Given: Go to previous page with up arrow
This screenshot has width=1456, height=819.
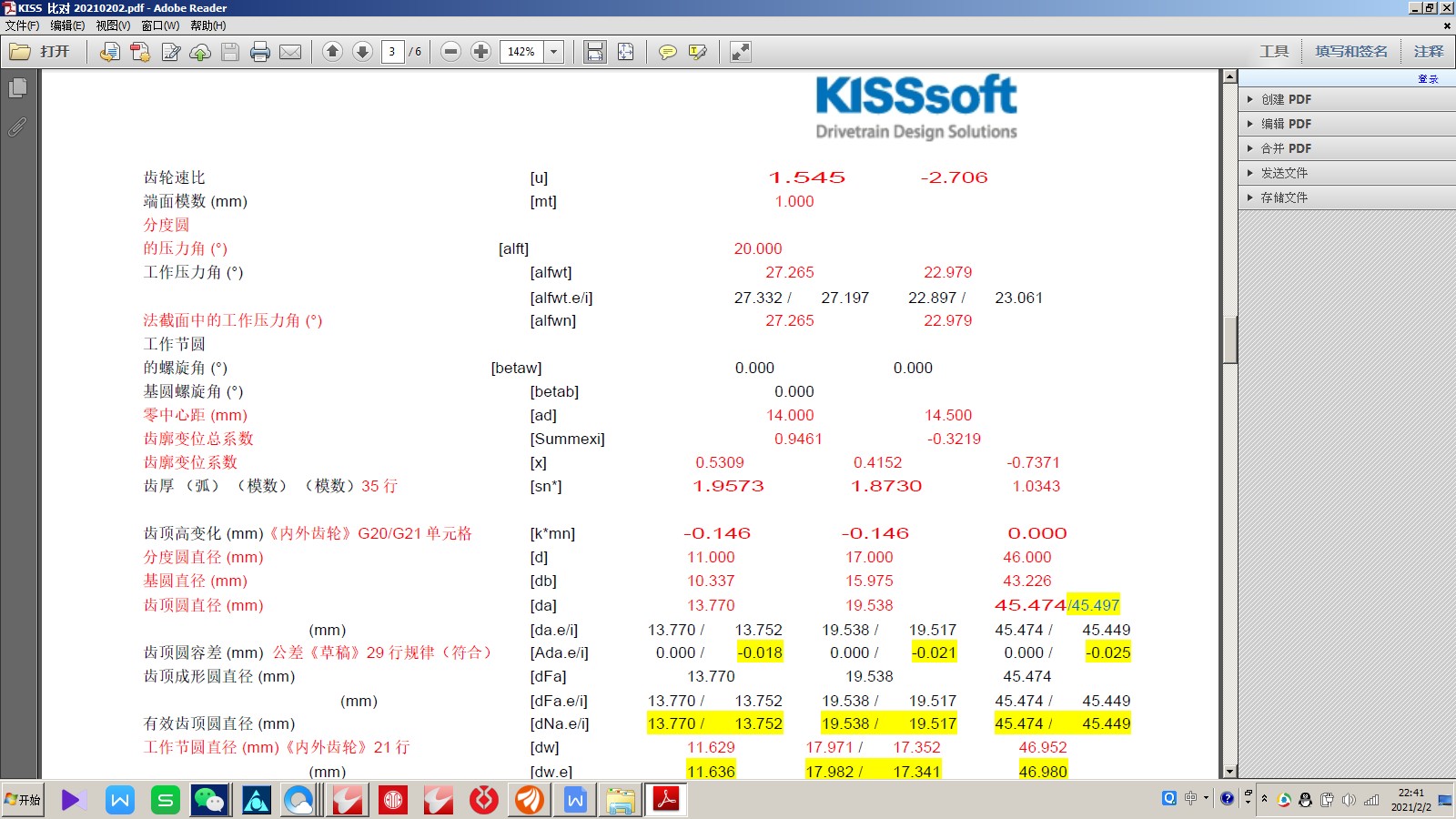Looking at the screenshot, I should pyautogui.click(x=333, y=52).
